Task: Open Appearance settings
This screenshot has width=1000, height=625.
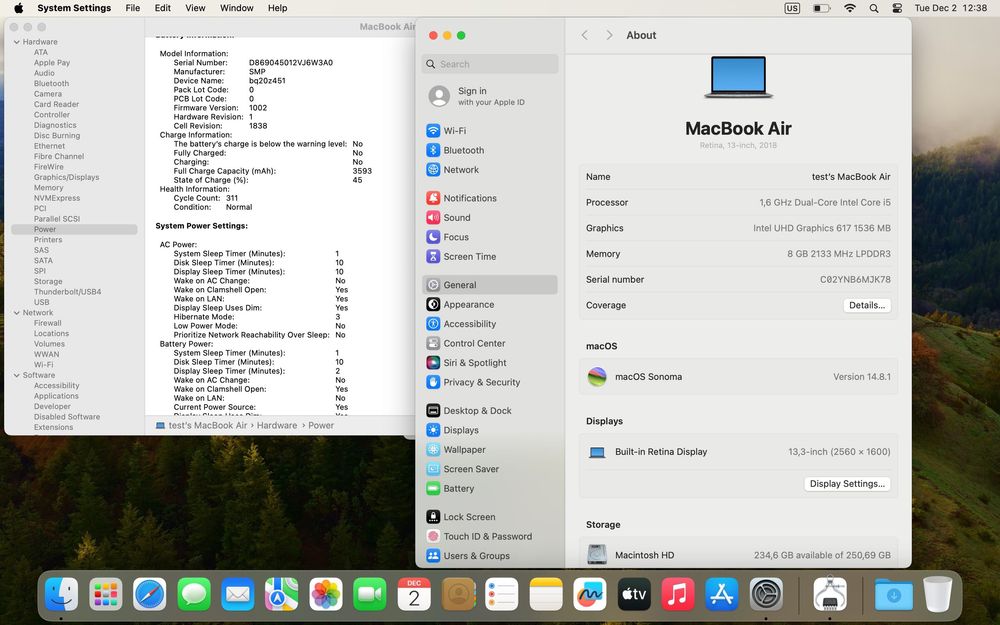Action: point(489,305)
